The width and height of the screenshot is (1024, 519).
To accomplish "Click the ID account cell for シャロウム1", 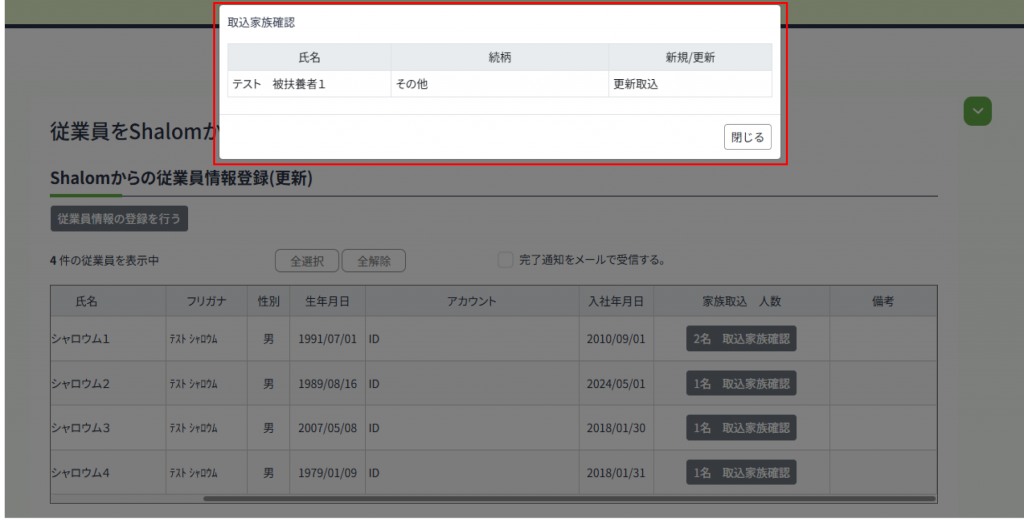I will pyautogui.click(x=472, y=339).
